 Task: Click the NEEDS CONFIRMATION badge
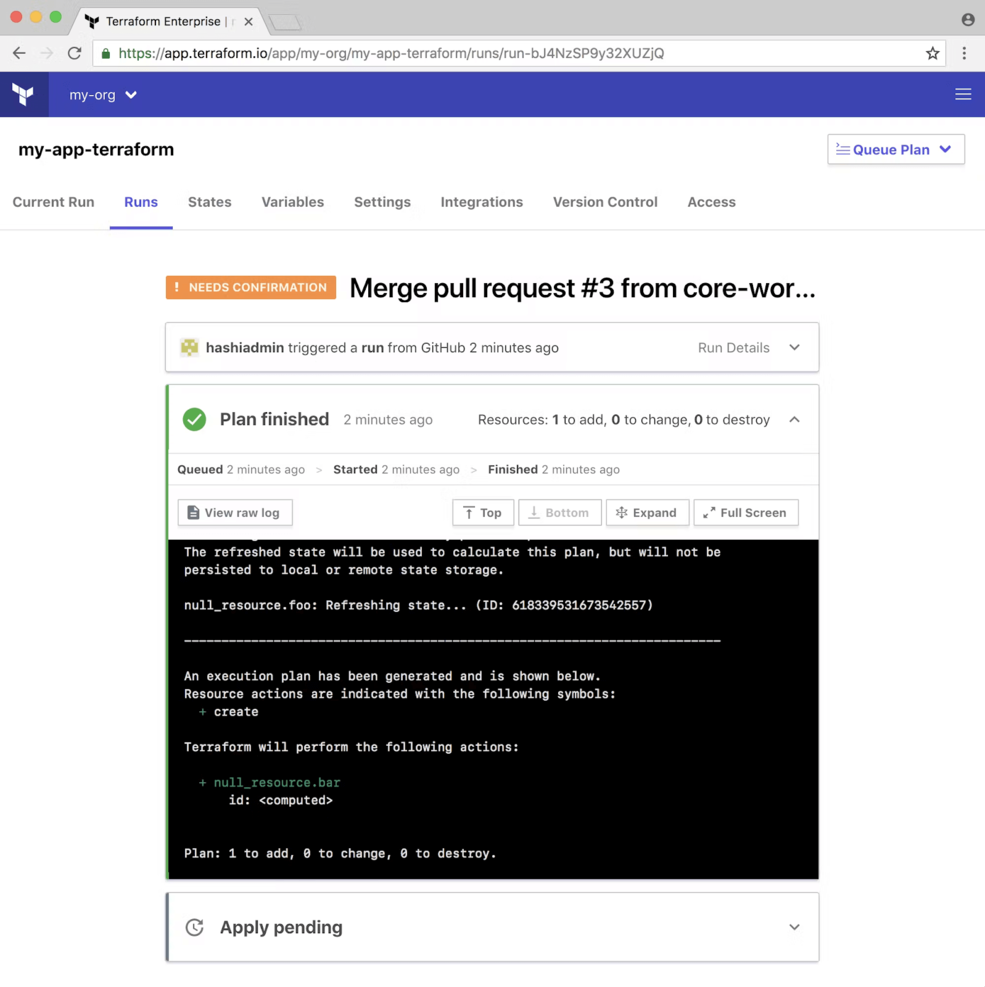pyautogui.click(x=250, y=287)
